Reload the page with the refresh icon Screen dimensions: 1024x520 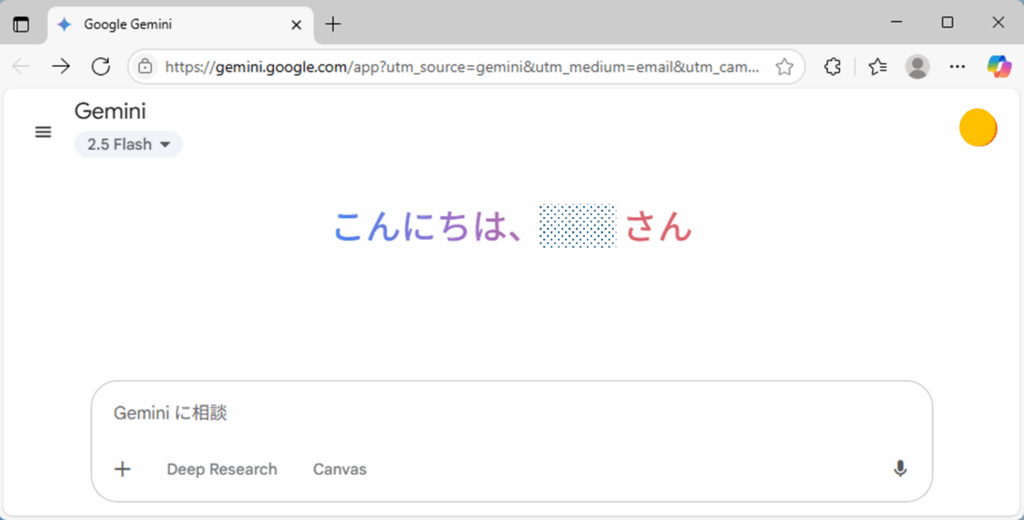[x=101, y=66]
